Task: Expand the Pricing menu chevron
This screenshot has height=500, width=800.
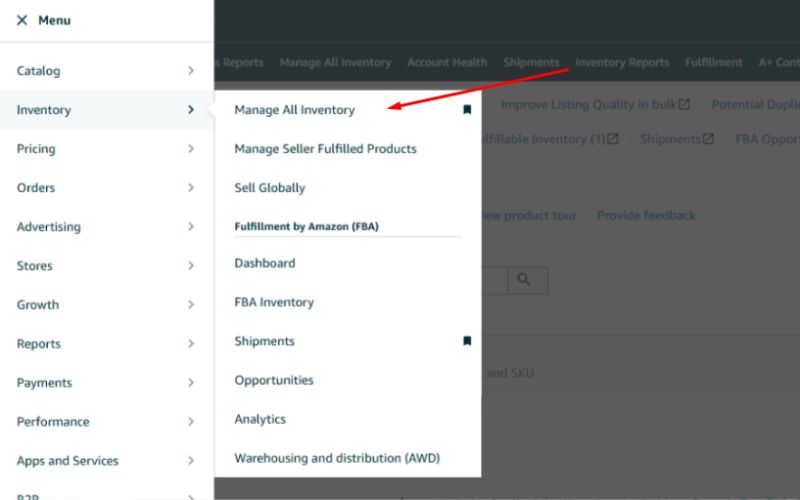Action: tap(191, 148)
